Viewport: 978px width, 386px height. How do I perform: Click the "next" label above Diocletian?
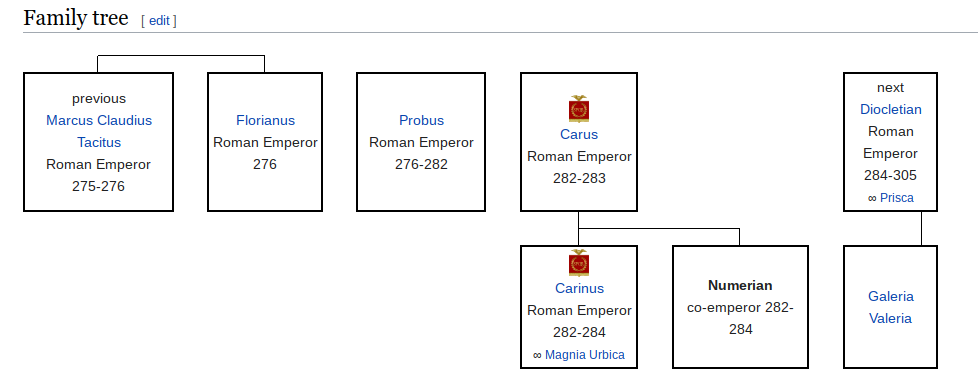[x=890, y=88]
